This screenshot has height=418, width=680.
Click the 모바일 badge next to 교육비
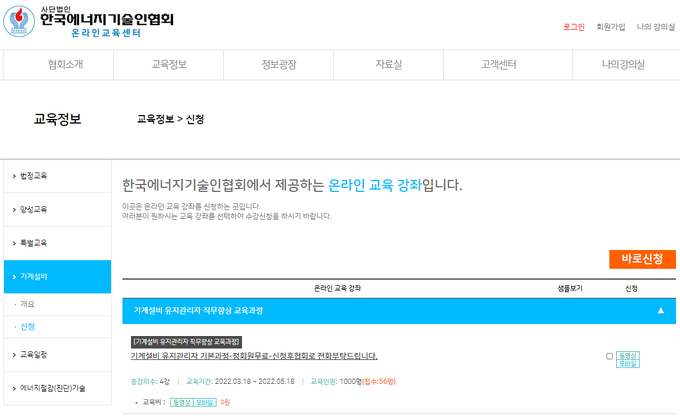pyautogui.click(x=204, y=402)
